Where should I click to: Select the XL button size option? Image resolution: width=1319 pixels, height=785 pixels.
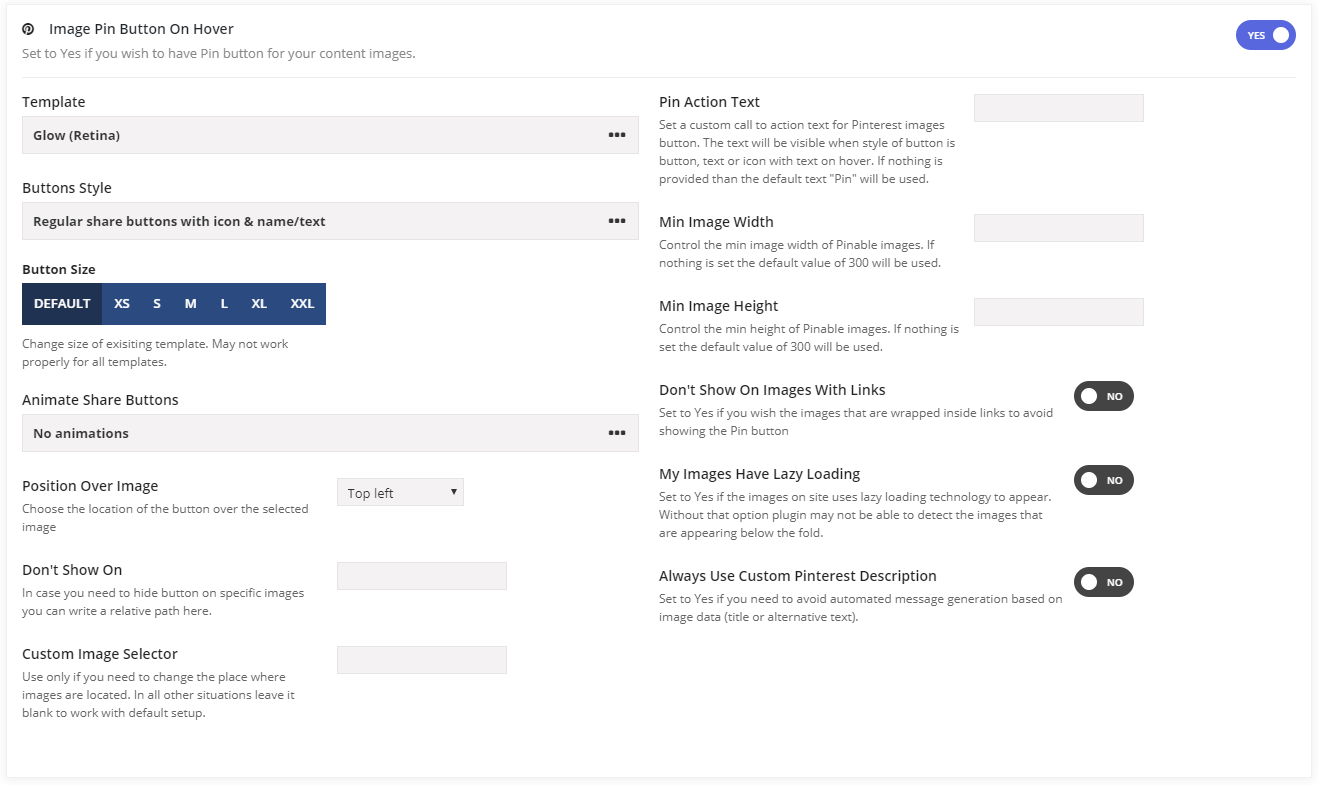pyautogui.click(x=259, y=304)
